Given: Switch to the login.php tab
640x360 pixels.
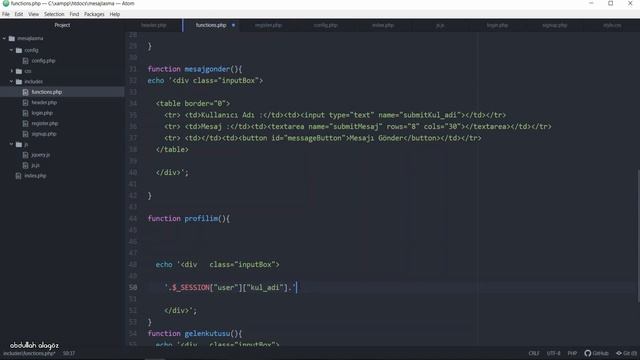Looking at the screenshot, I should 497,25.
